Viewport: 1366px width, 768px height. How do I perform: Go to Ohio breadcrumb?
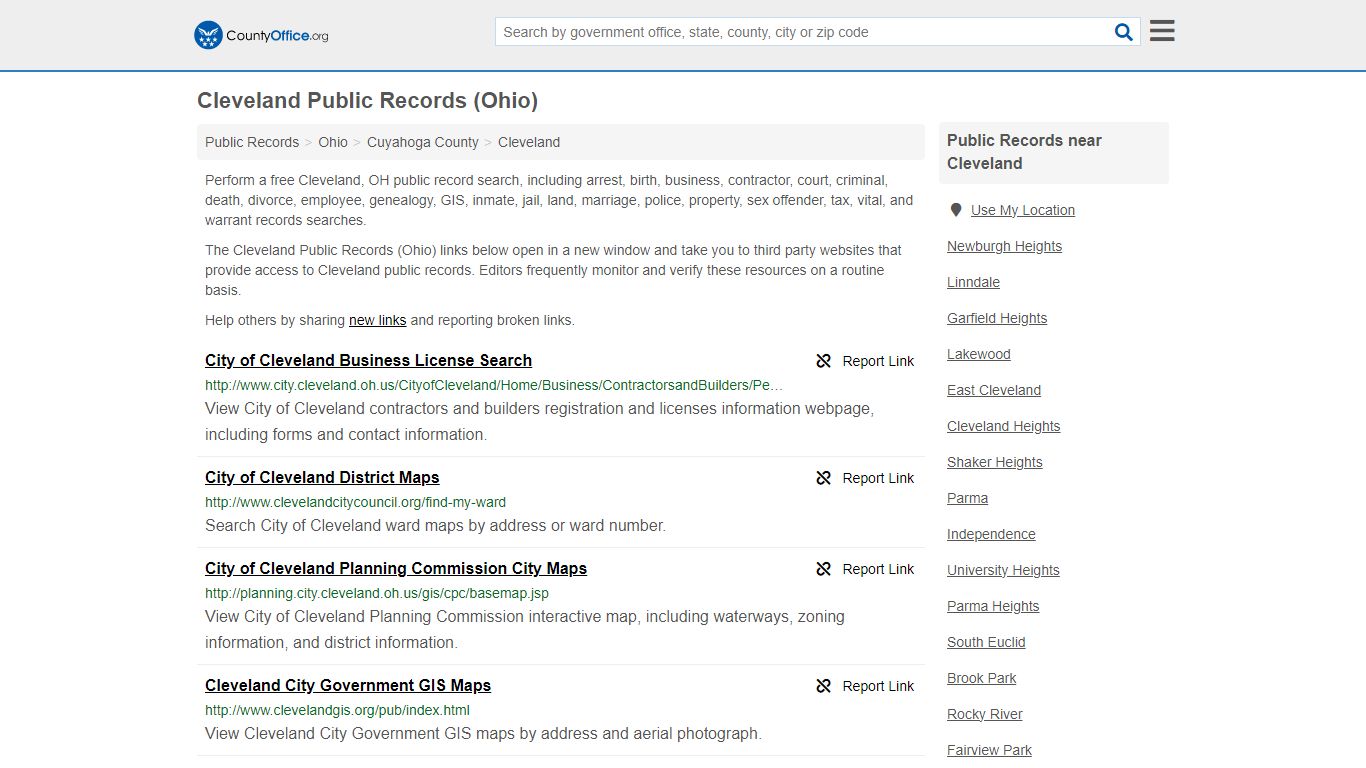click(333, 142)
